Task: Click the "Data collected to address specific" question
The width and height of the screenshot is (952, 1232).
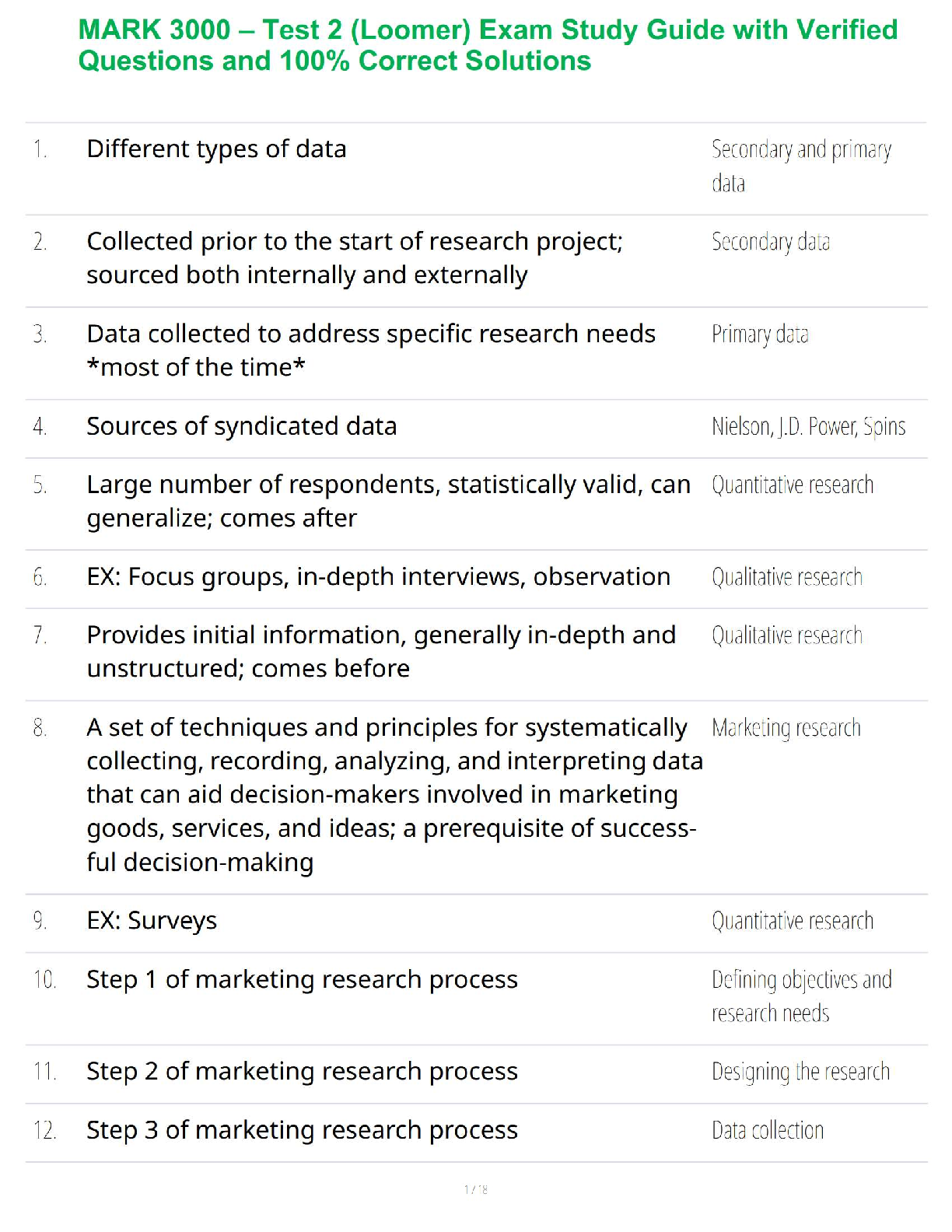Action: [370, 350]
